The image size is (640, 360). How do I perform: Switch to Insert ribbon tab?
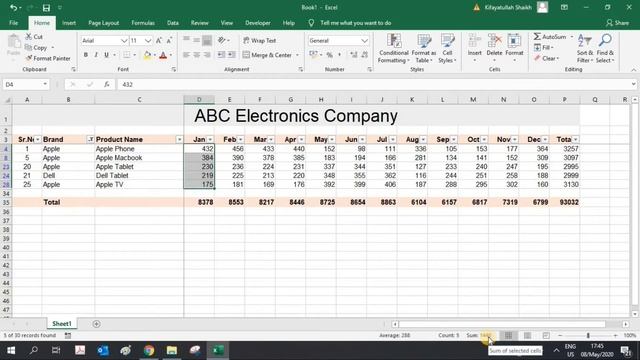tap(69, 23)
